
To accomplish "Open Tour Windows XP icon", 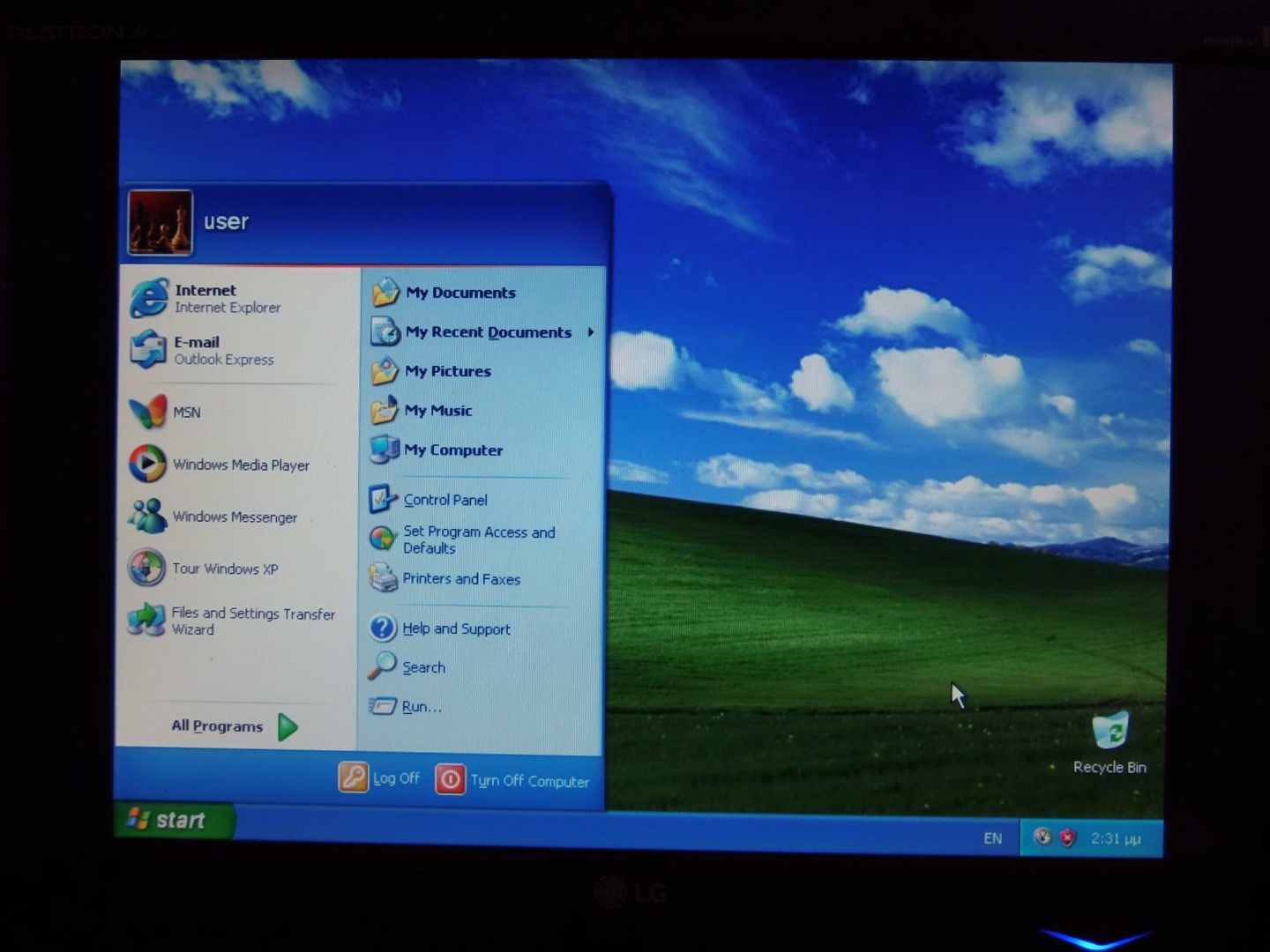I will (146, 568).
